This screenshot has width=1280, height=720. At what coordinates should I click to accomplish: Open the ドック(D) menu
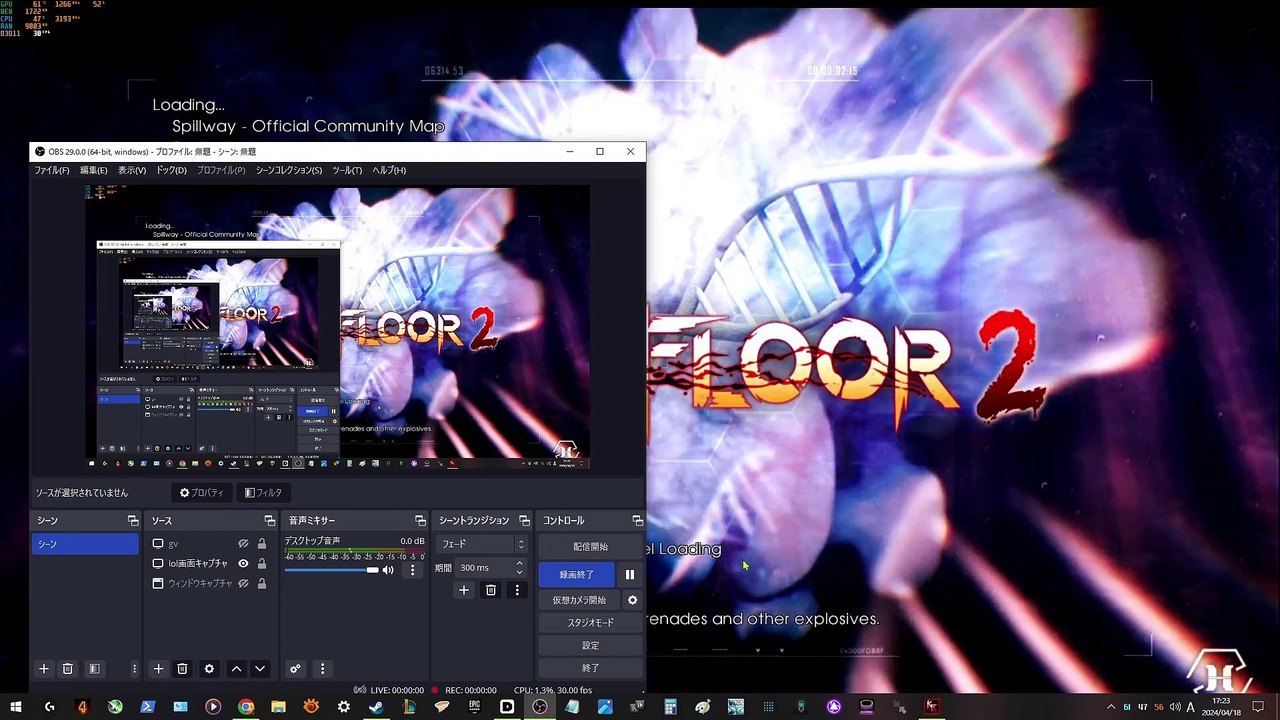pos(171,170)
